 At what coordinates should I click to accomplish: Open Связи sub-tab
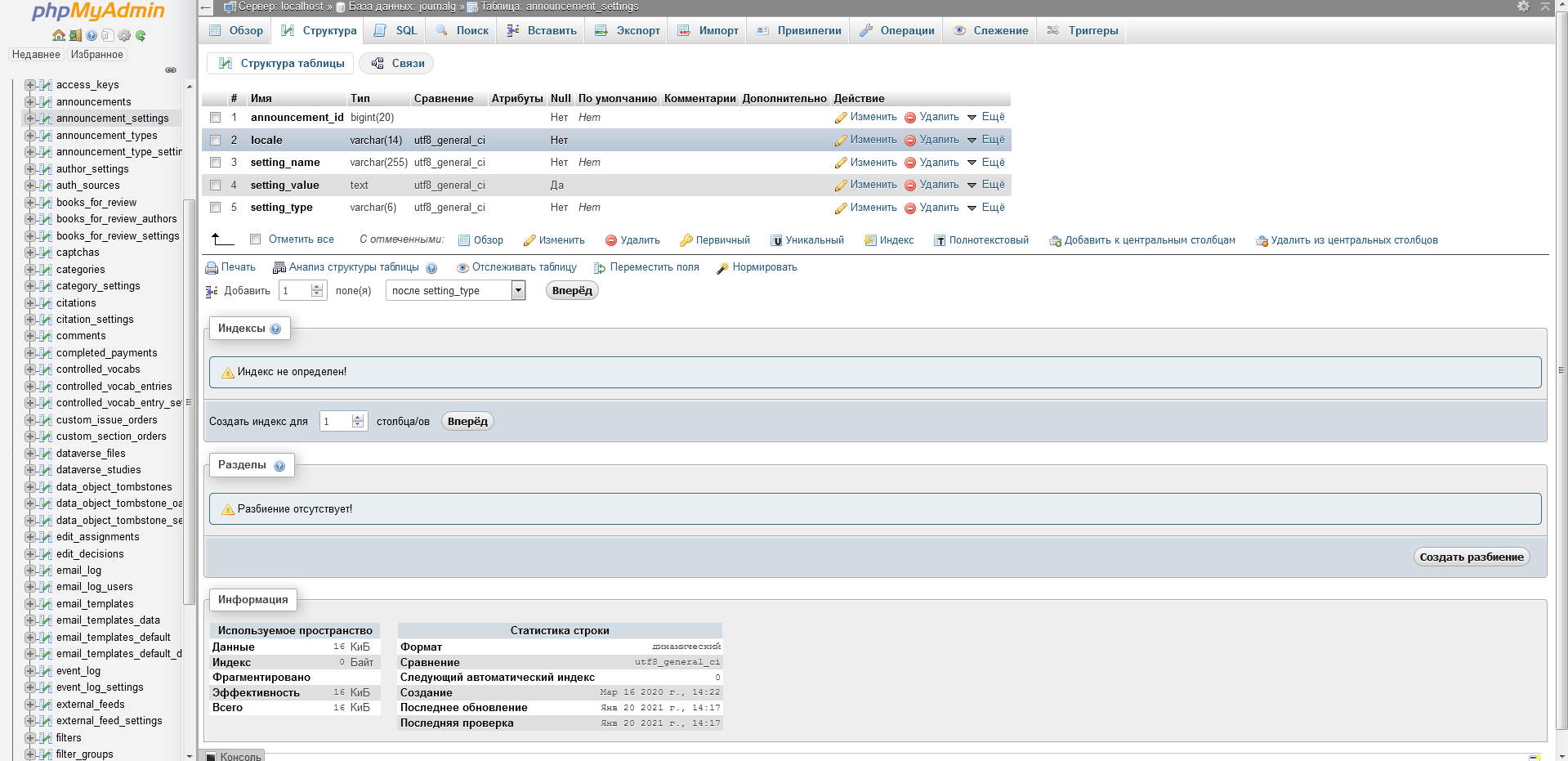[x=397, y=63]
